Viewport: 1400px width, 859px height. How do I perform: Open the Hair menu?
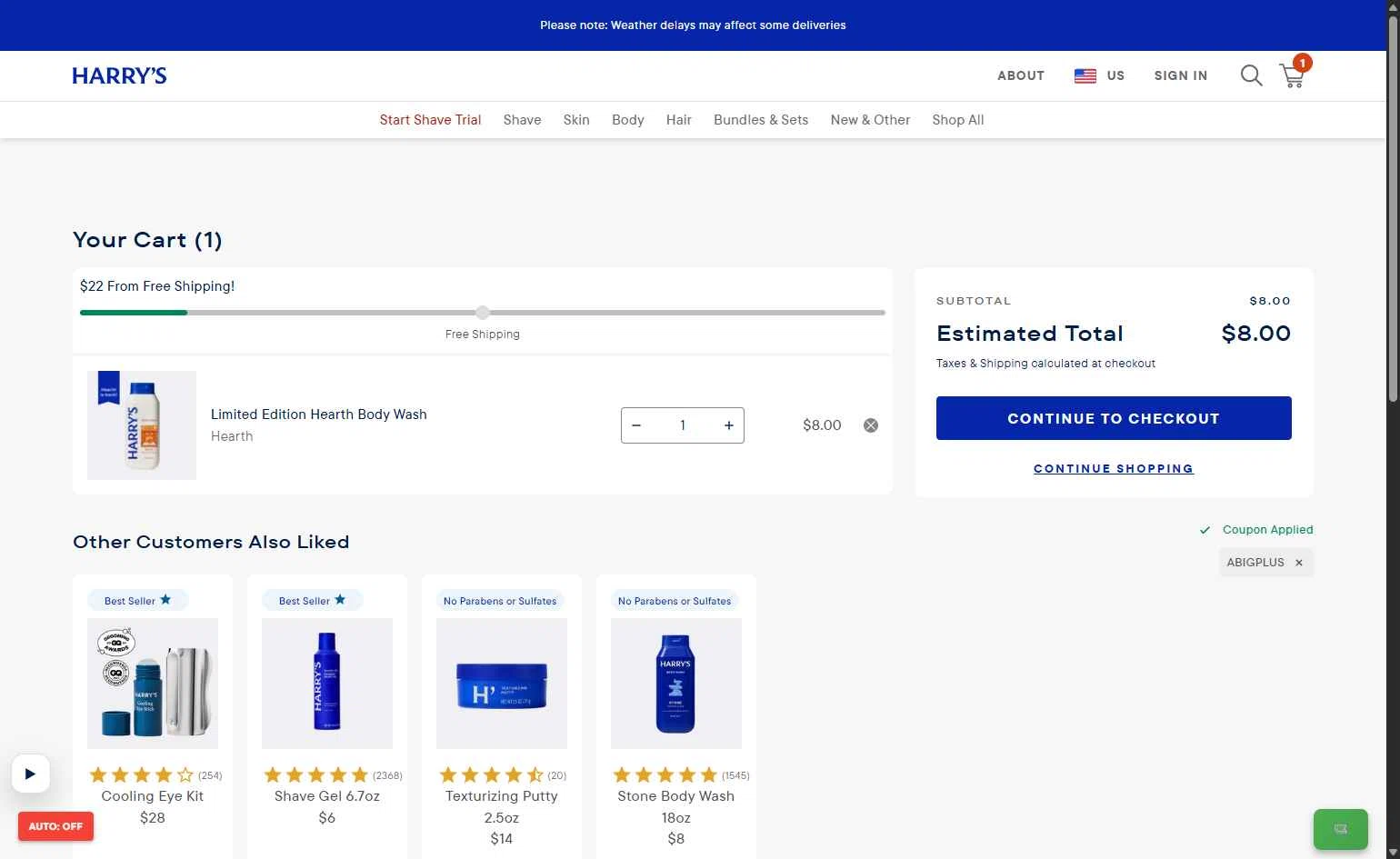coord(679,120)
